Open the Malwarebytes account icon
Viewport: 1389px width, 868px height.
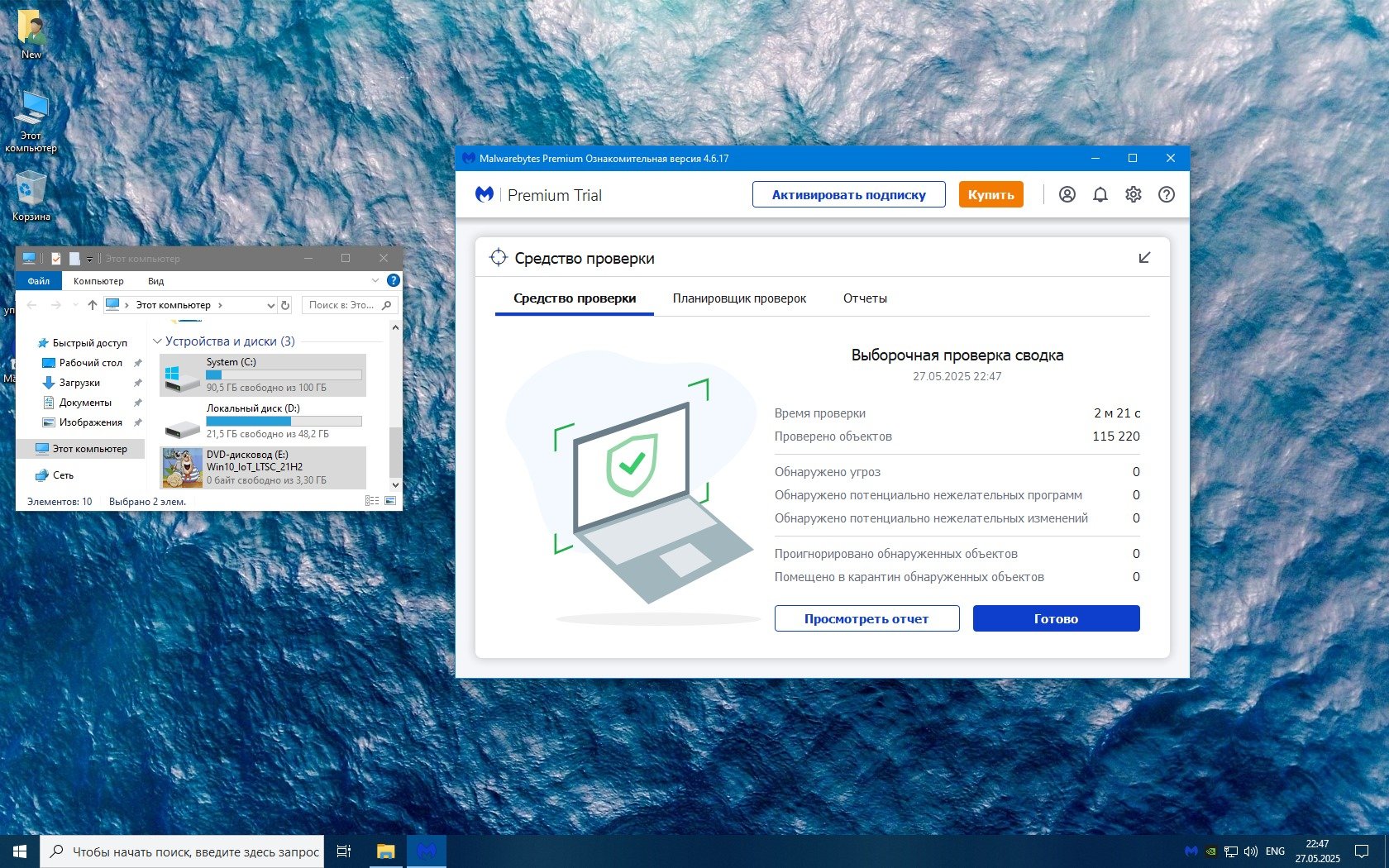pyautogui.click(x=1067, y=195)
